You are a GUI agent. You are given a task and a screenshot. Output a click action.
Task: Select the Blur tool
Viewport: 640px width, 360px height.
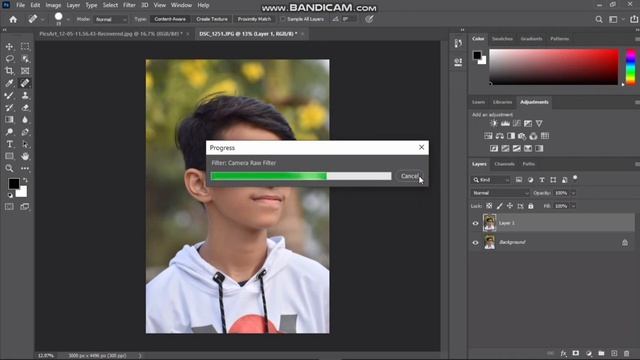pos(25,120)
